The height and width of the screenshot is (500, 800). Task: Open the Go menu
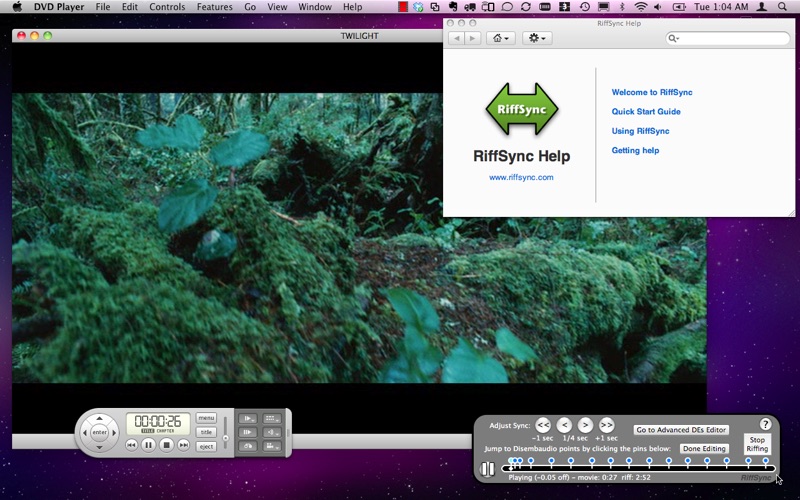point(250,7)
